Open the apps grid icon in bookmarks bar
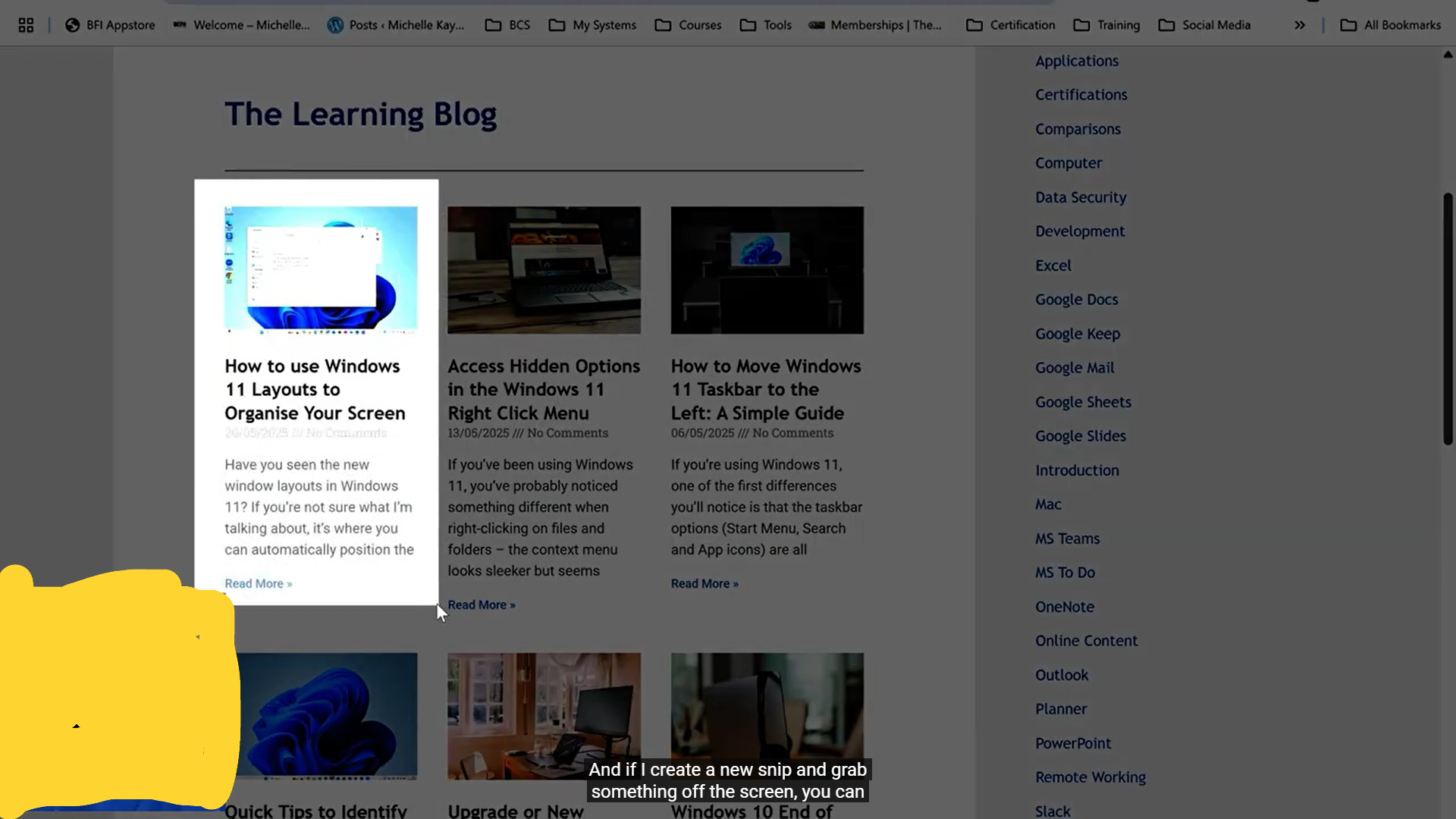The image size is (1456, 819). (26, 25)
